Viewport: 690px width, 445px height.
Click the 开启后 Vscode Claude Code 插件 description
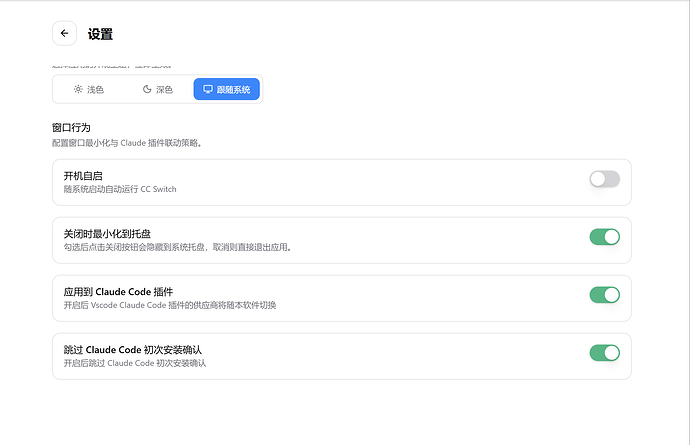(170, 305)
